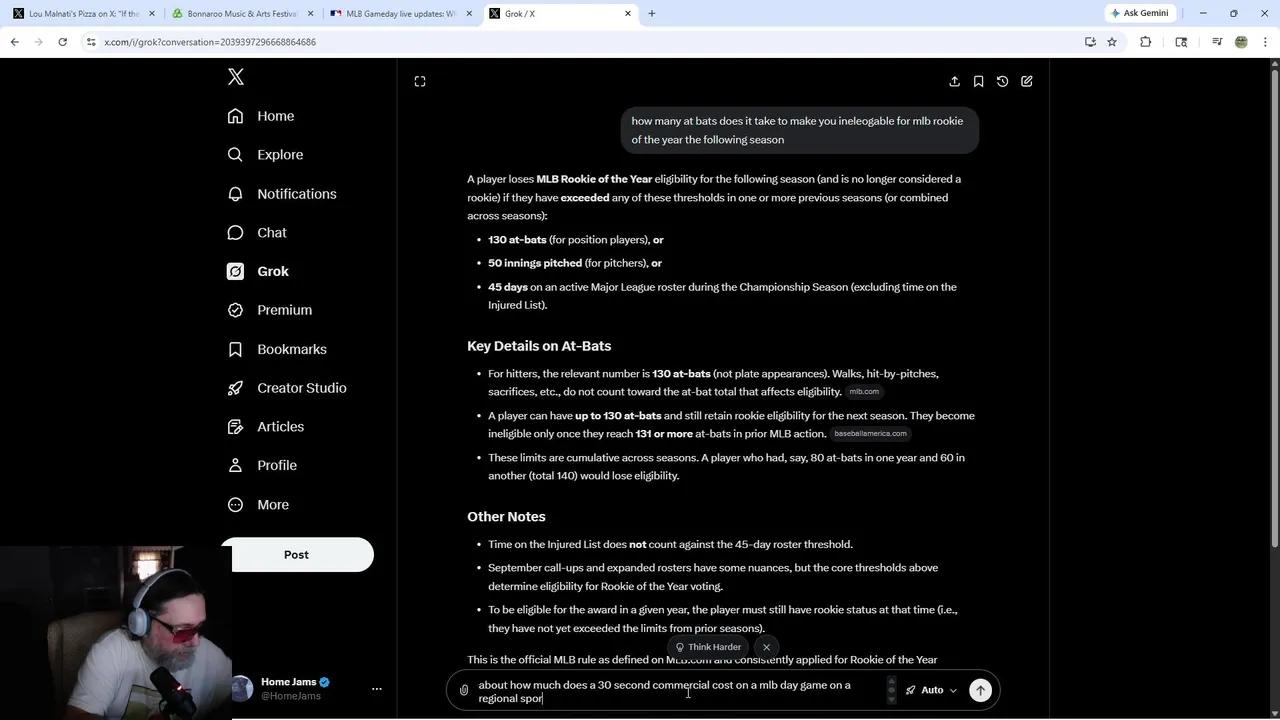Image resolution: width=1280 pixels, height=720 pixels.
Task: Close the Bonnaroo tab
Action: (311, 14)
